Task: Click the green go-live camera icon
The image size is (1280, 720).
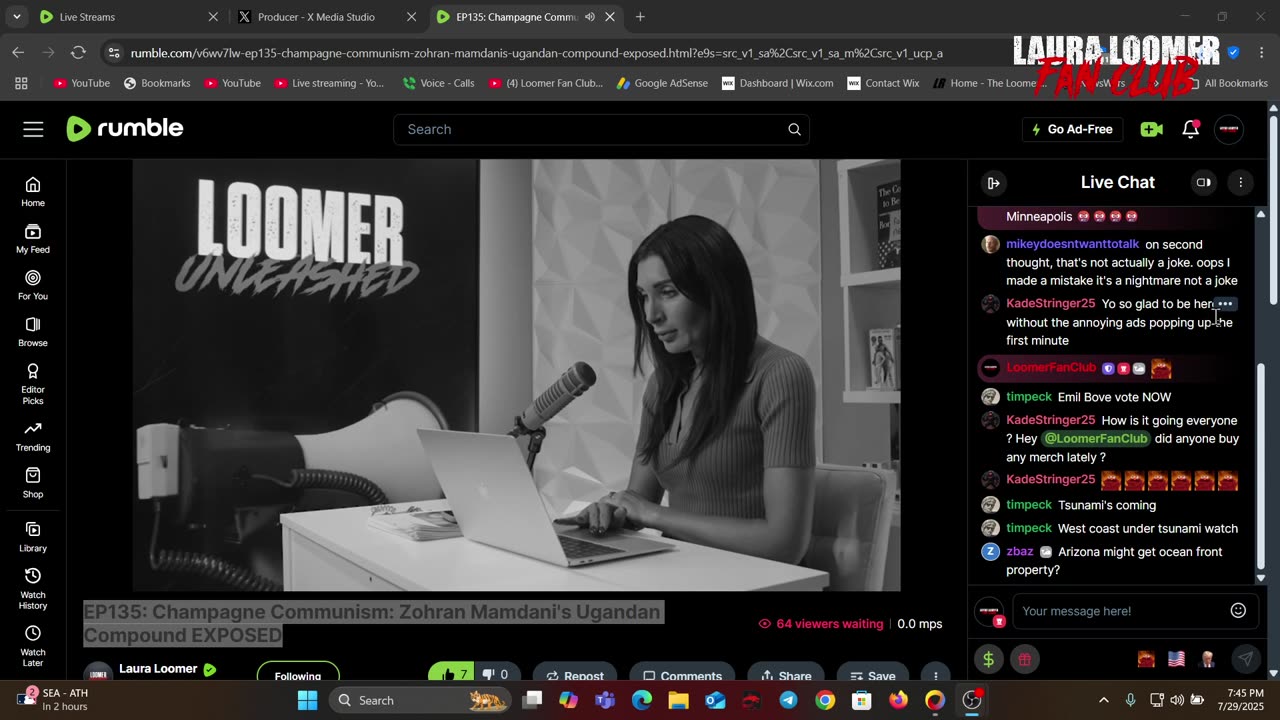Action: [1151, 129]
